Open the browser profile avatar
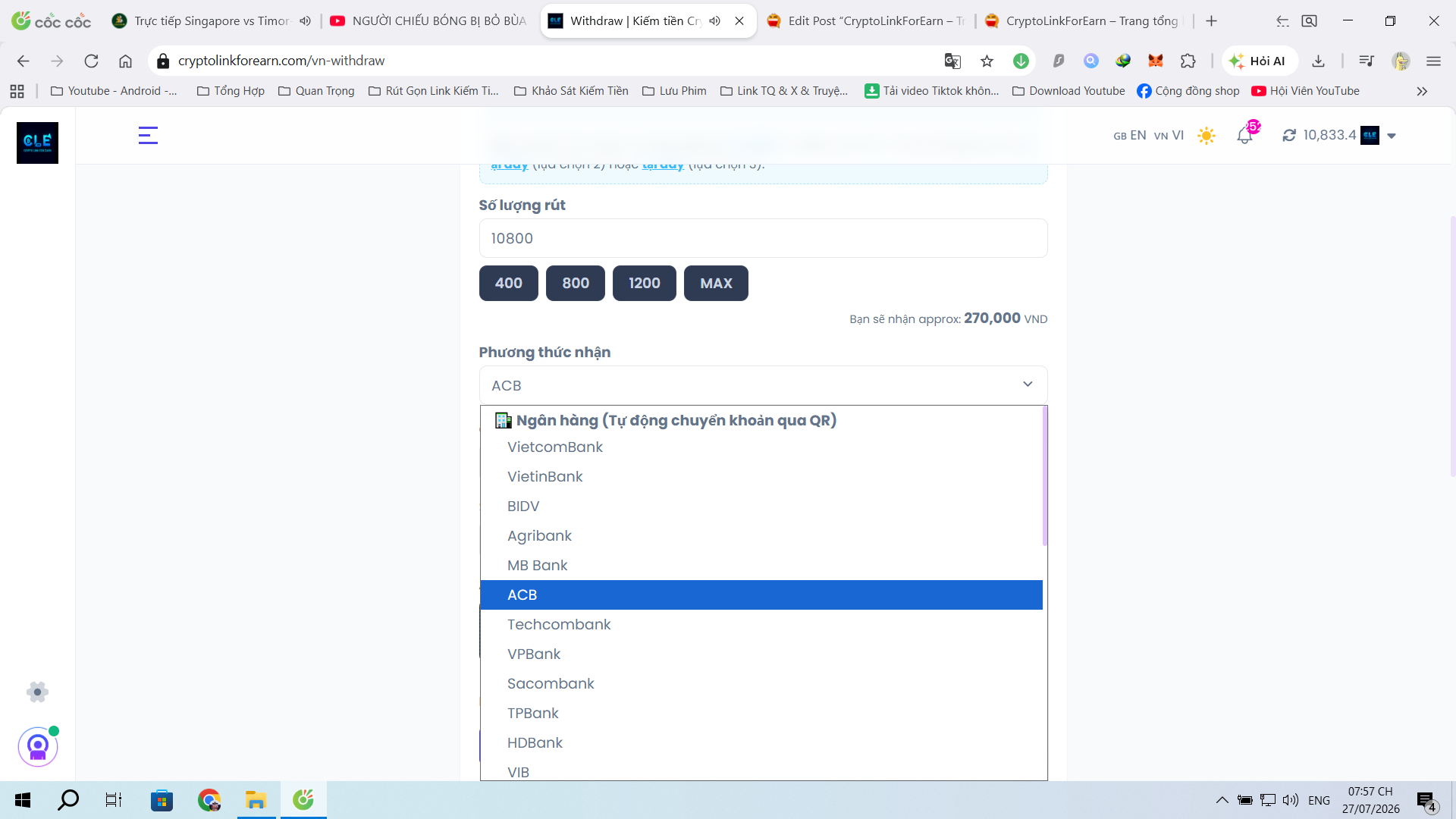 1401,61
